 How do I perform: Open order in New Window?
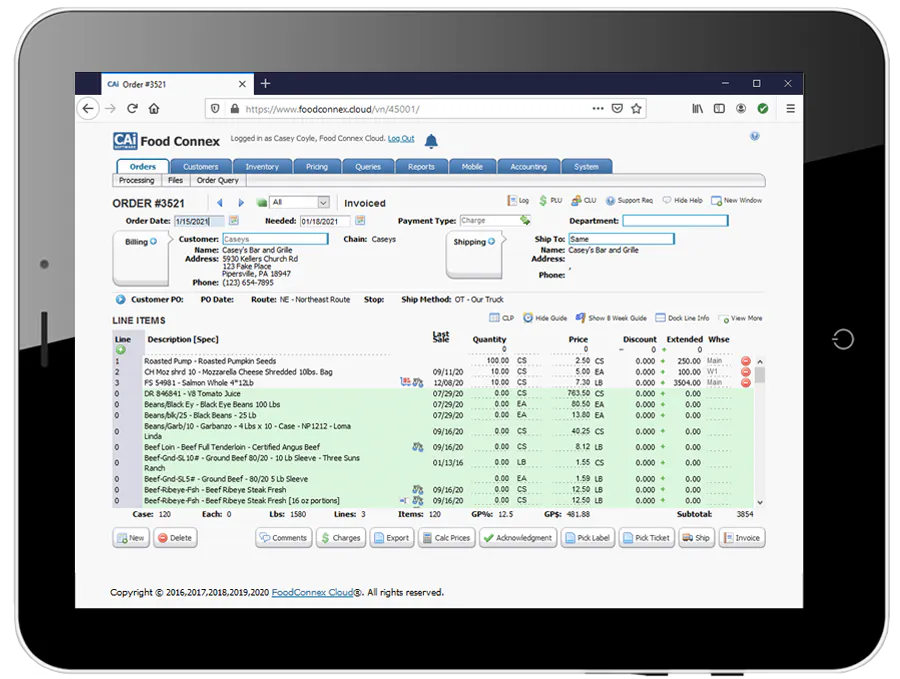736,200
